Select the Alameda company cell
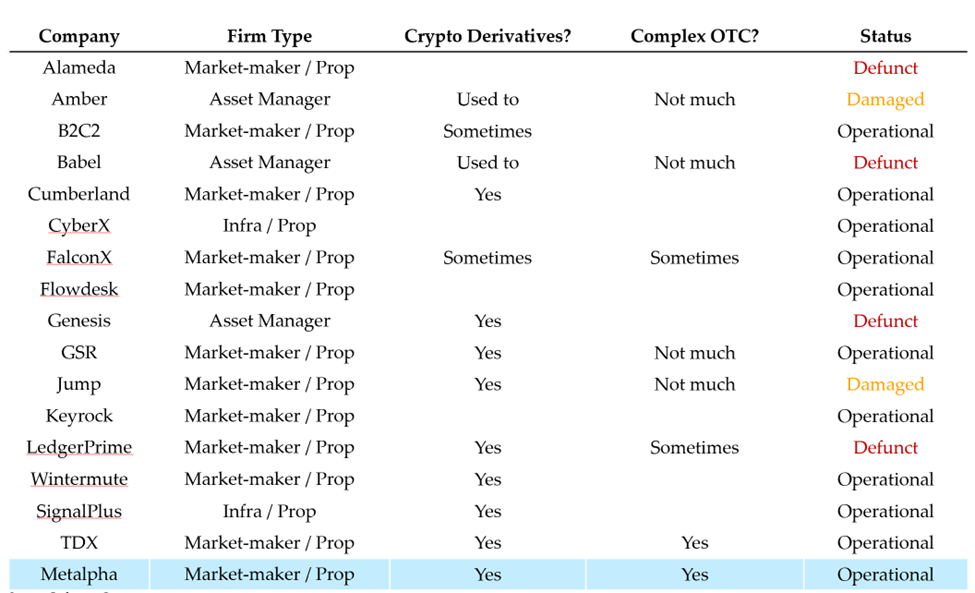 tap(79, 67)
